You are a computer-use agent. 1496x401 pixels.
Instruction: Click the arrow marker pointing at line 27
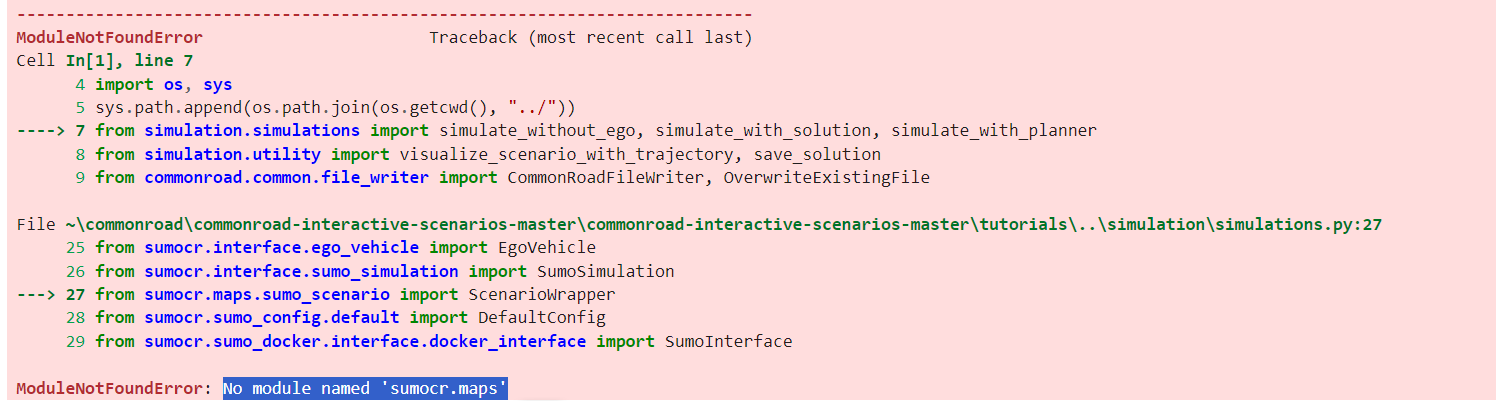coord(41,295)
